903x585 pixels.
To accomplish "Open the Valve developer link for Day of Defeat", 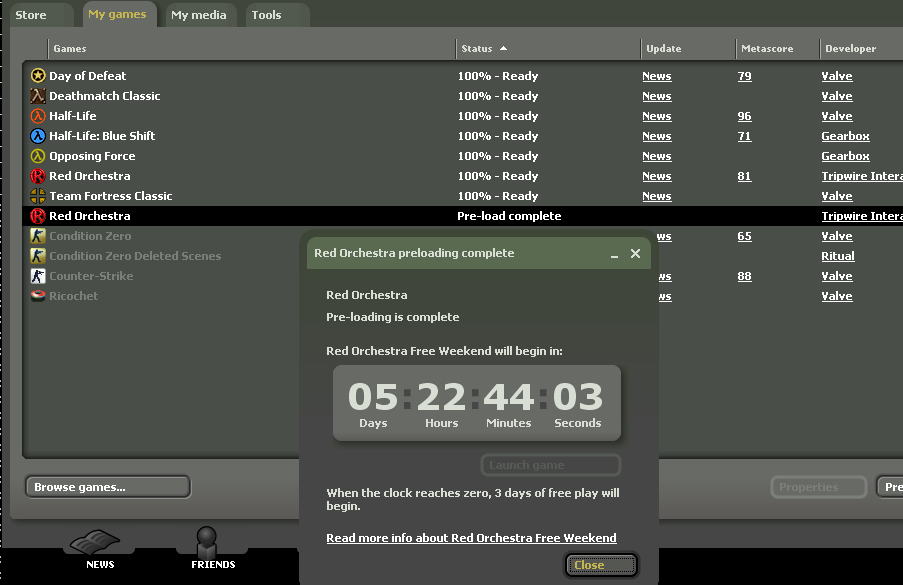I will point(837,76).
